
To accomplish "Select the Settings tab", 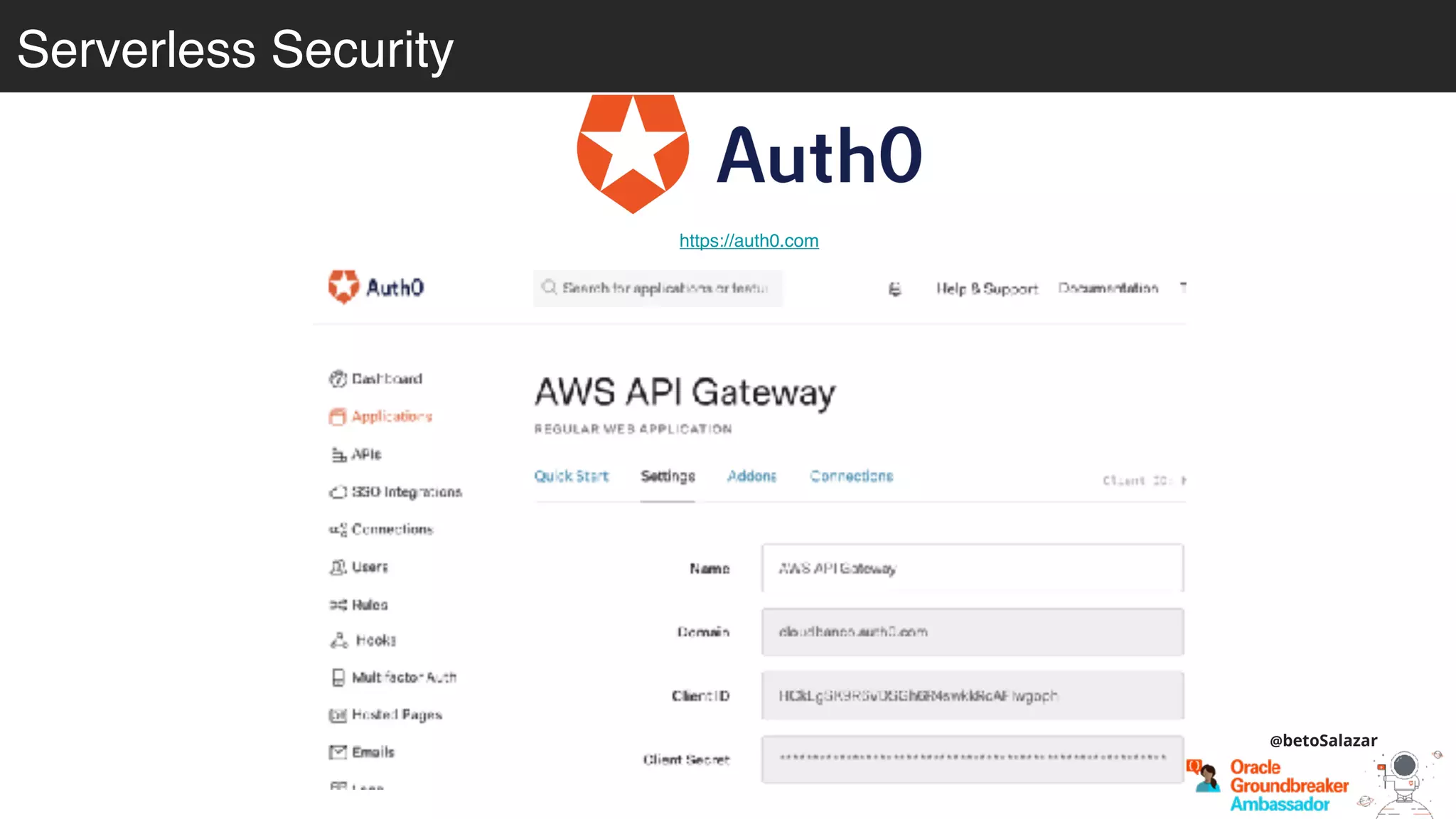I will (x=668, y=476).
